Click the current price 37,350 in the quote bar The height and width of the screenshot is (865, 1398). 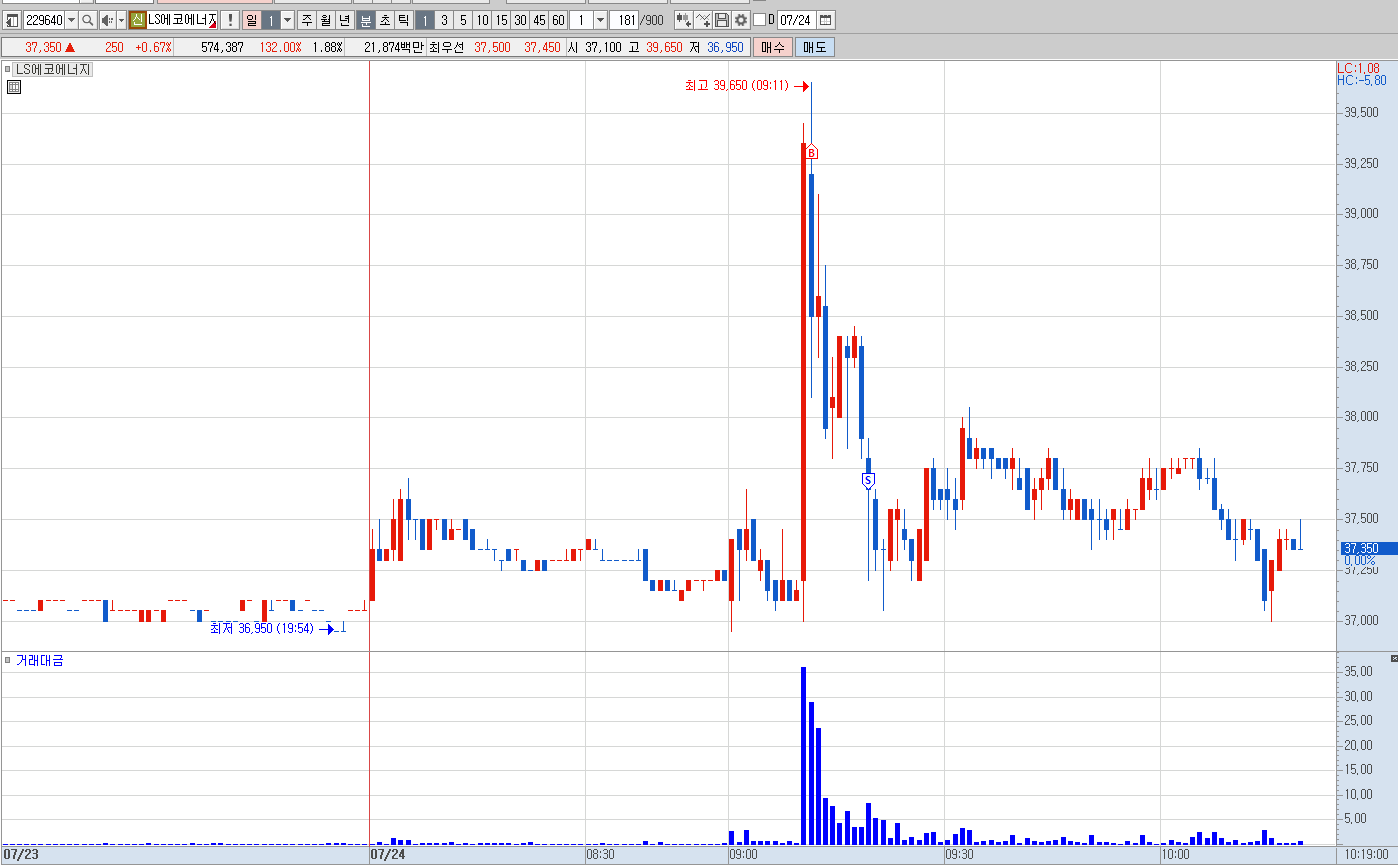click(x=43, y=47)
